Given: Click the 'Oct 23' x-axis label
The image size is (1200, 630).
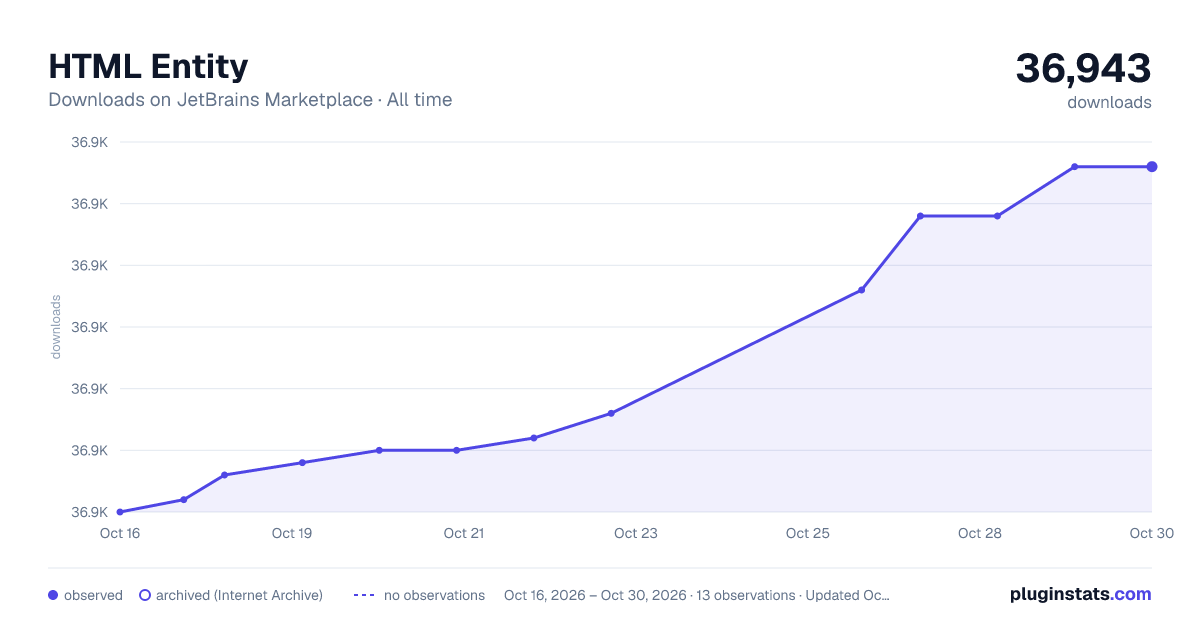Looking at the screenshot, I should coord(636,533).
